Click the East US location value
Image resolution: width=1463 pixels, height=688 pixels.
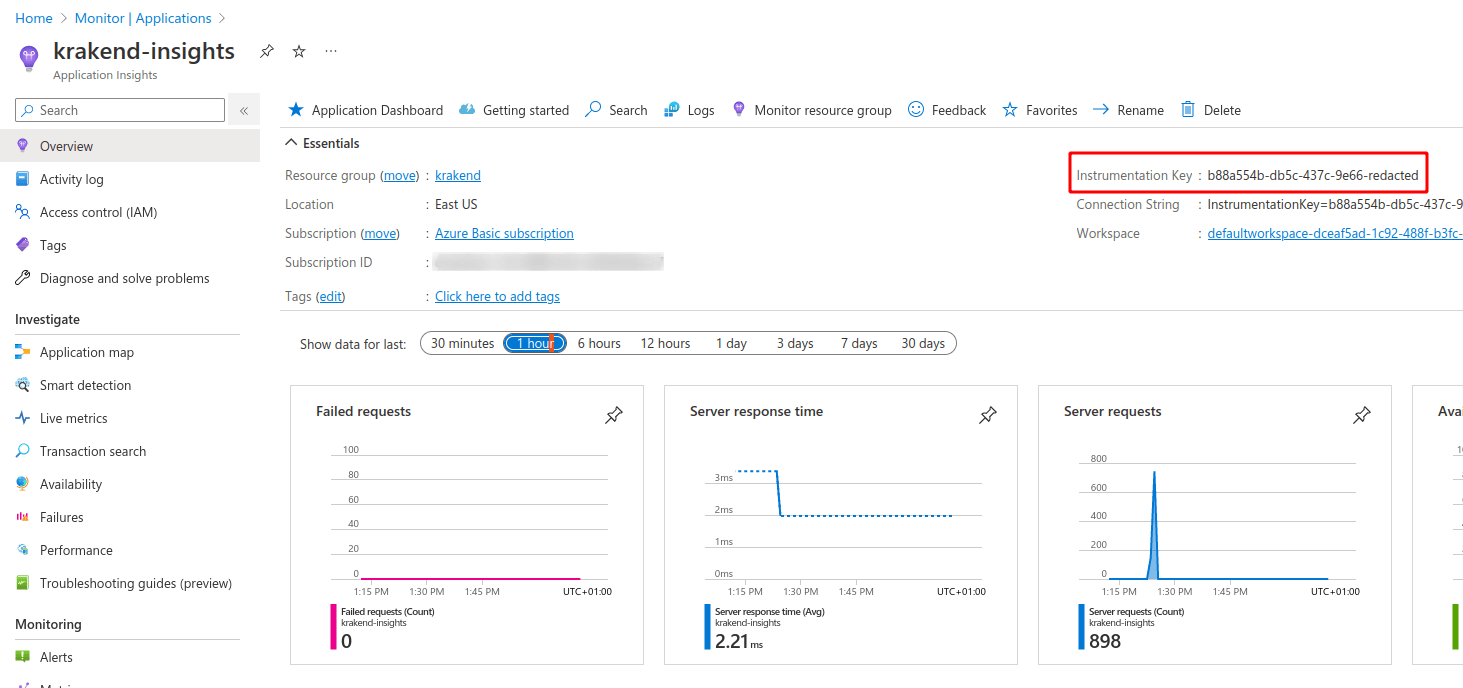coord(456,204)
